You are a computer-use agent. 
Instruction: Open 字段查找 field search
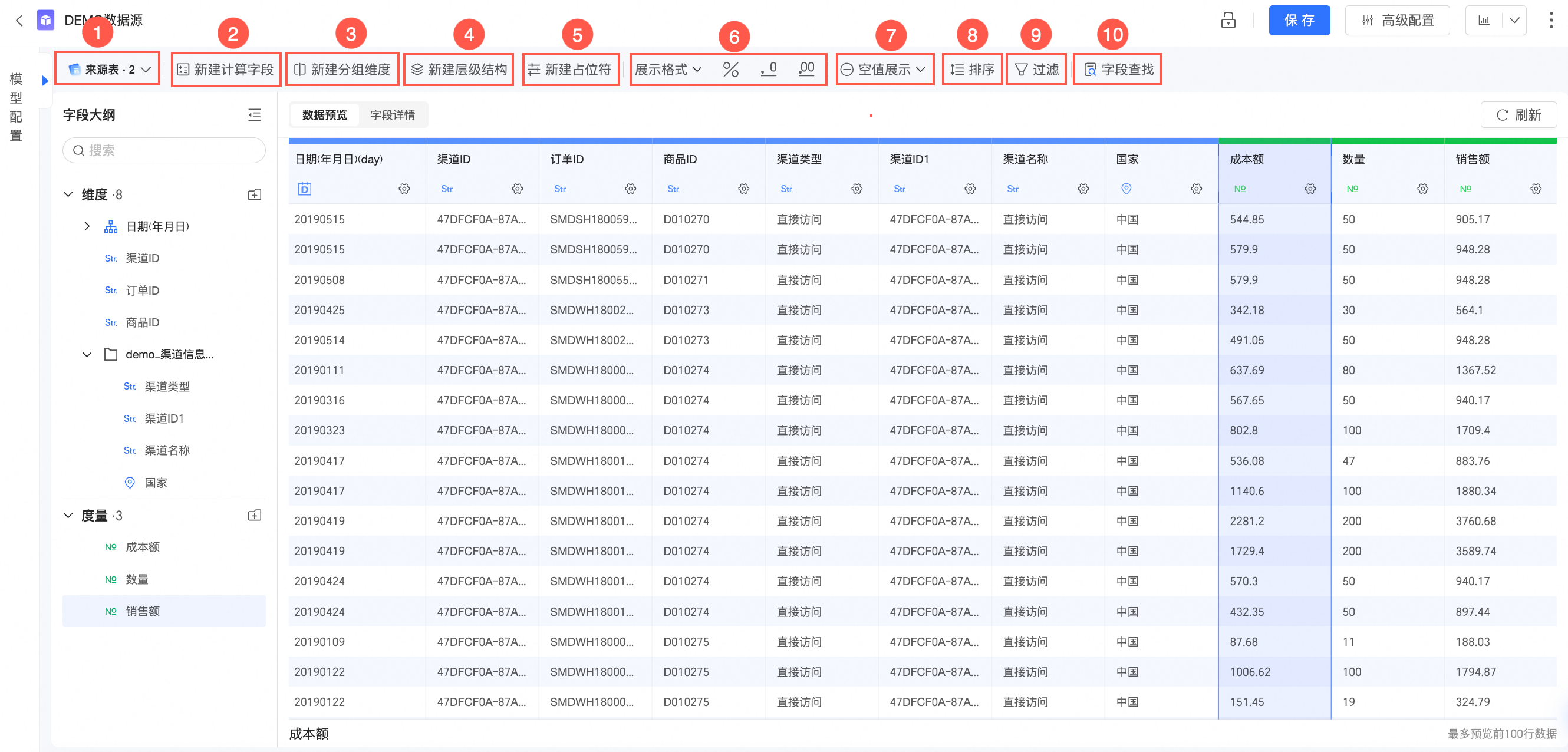[x=1118, y=70]
